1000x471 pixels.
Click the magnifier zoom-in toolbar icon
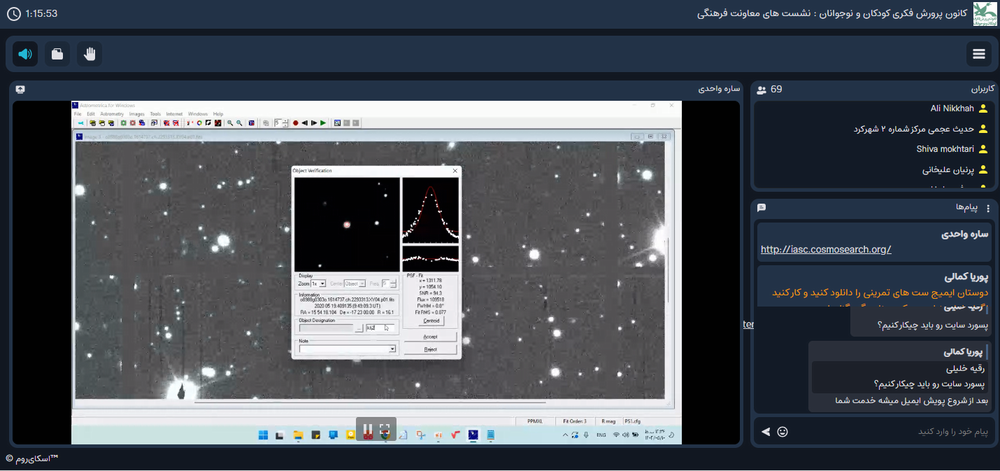229,123
